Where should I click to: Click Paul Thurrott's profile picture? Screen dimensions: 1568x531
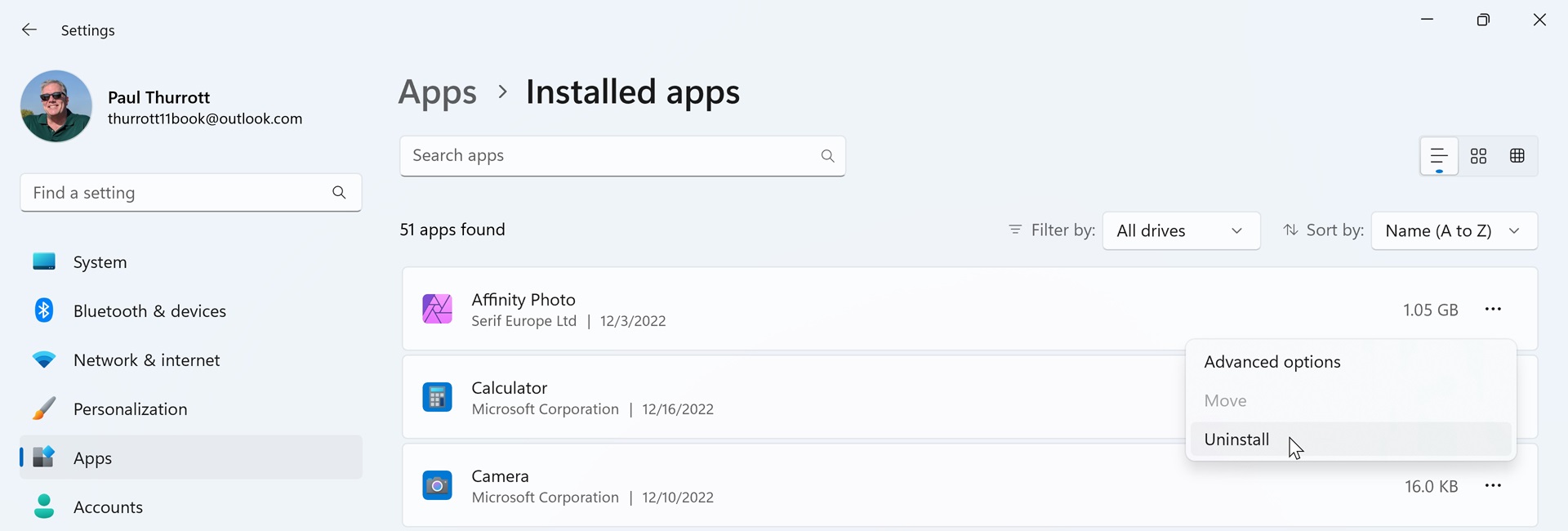(x=56, y=106)
